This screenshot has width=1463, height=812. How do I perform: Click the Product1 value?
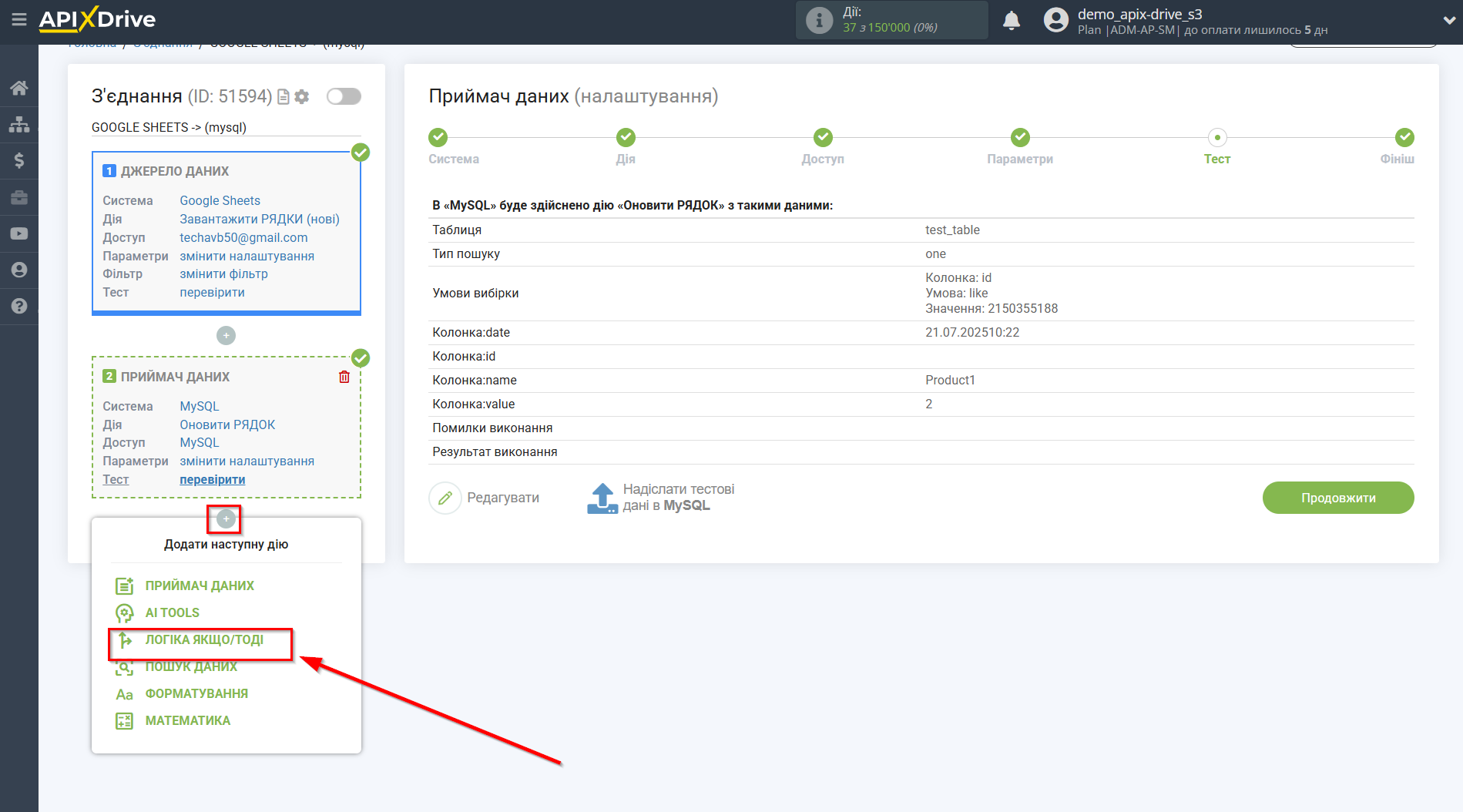click(950, 380)
